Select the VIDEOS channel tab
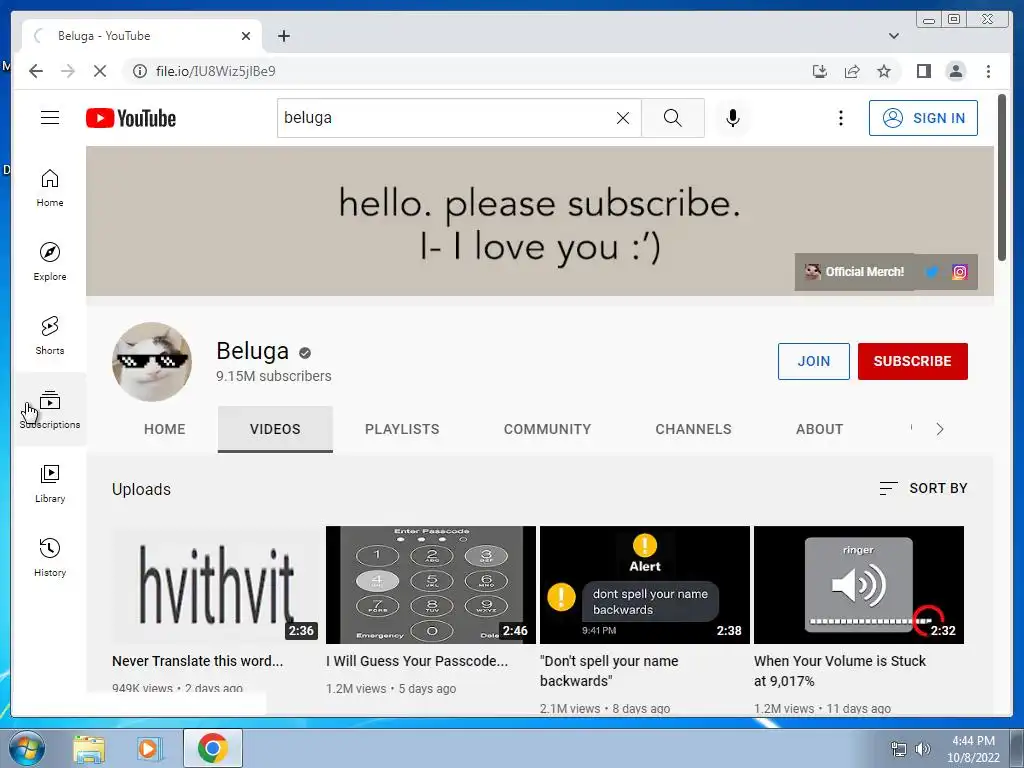 pyautogui.click(x=275, y=429)
